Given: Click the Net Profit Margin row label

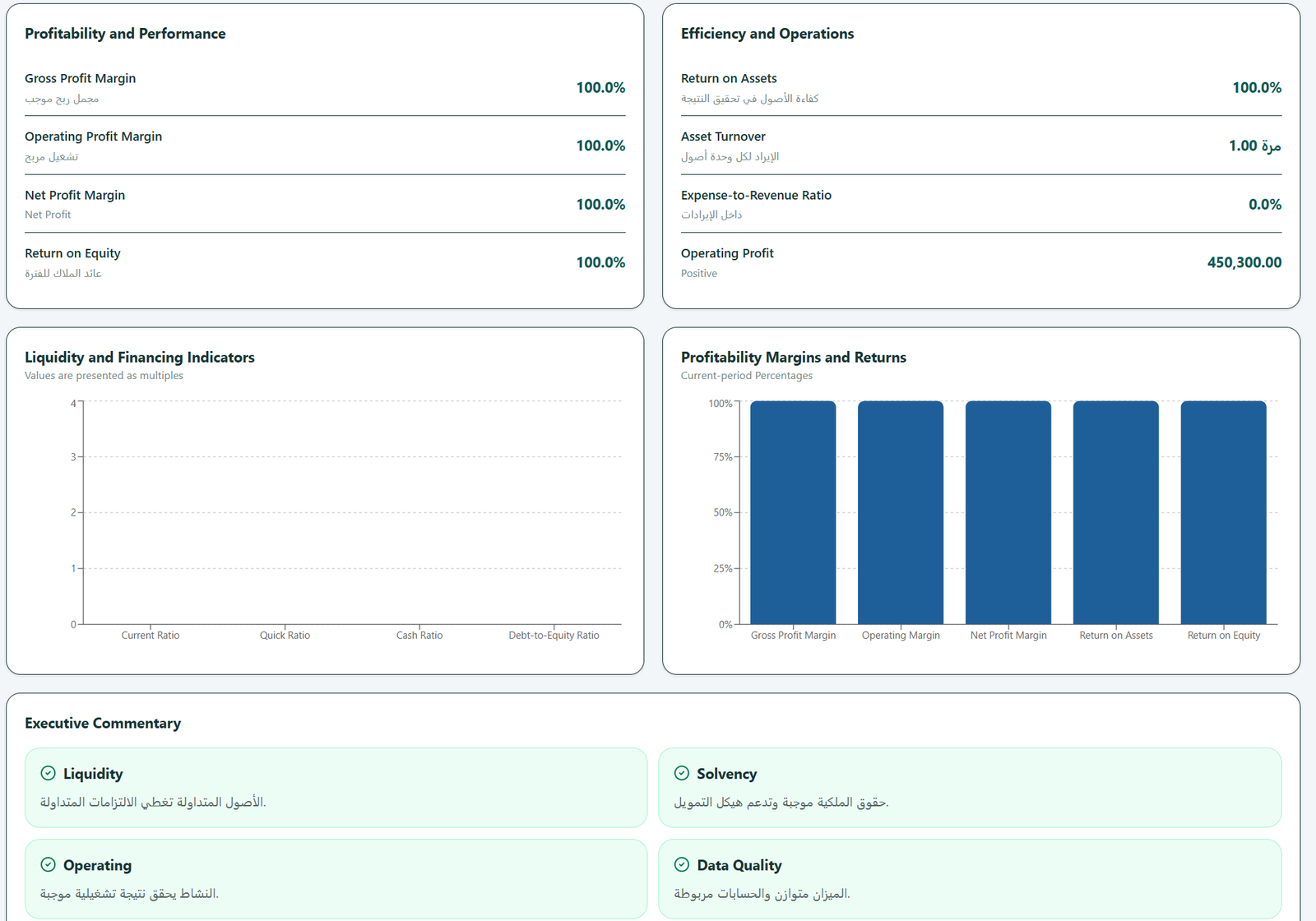Looking at the screenshot, I should point(75,196).
